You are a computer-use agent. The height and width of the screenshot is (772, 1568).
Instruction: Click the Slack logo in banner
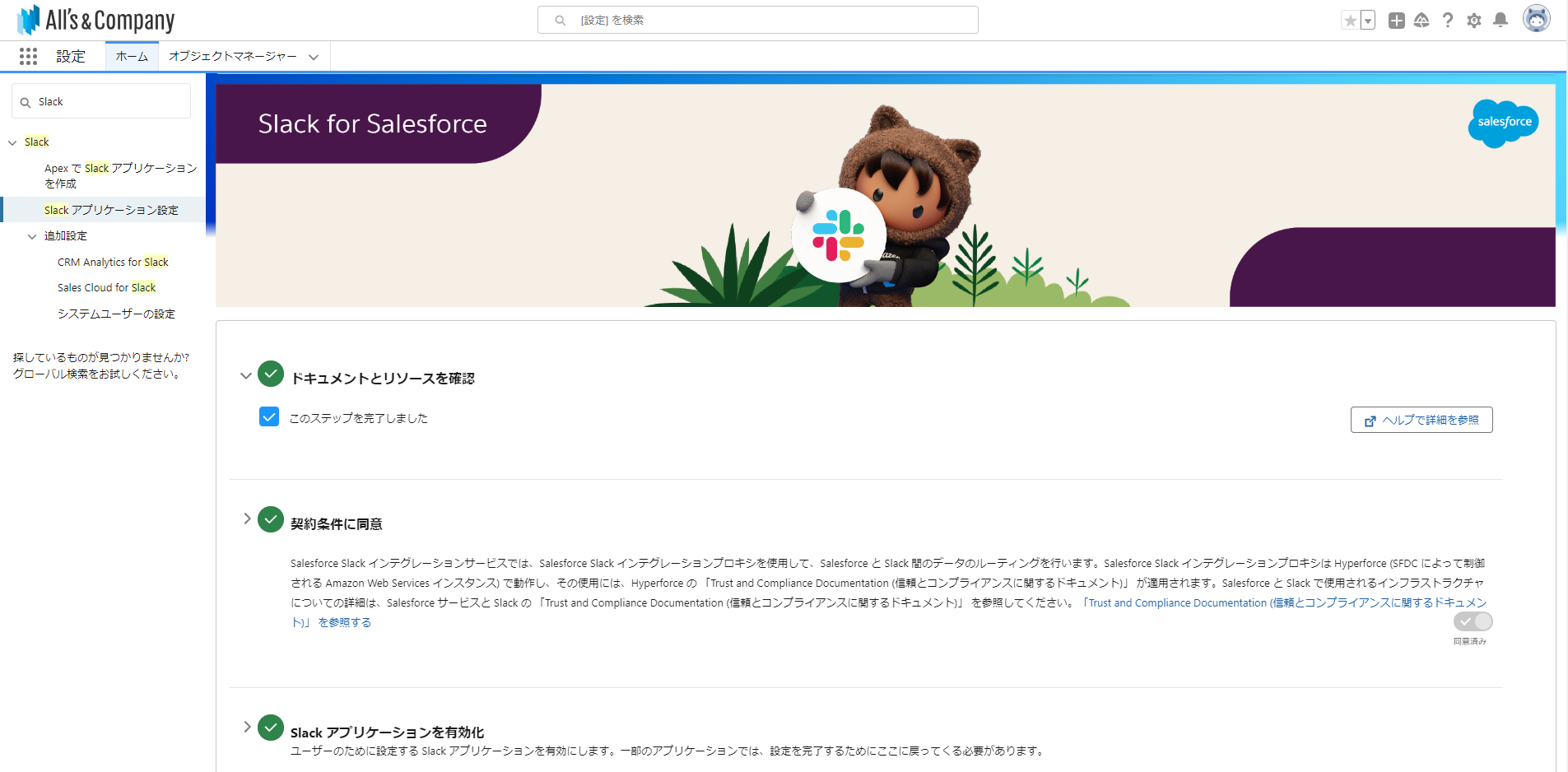[838, 235]
